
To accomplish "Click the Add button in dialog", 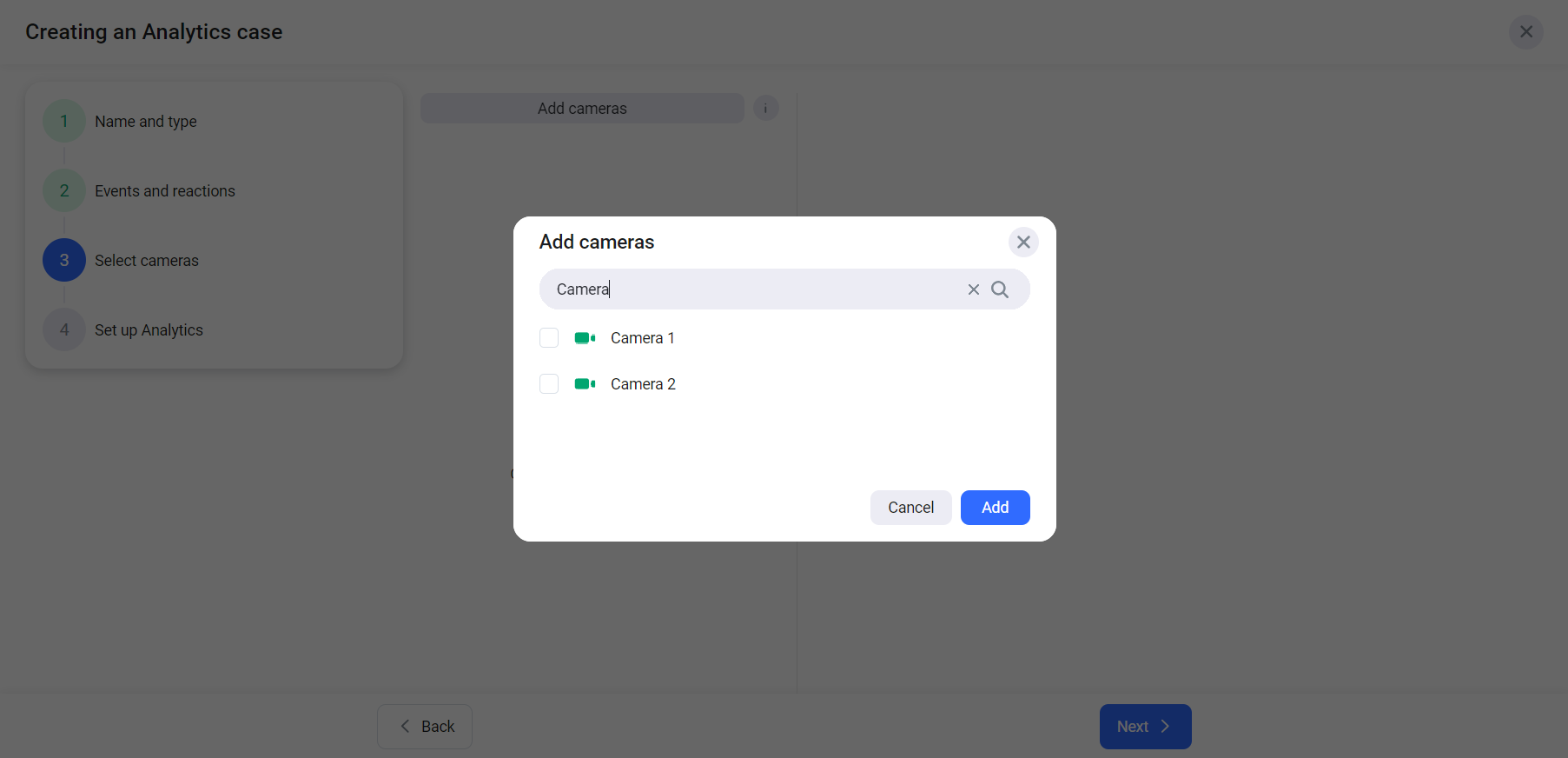I will click(995, 508).
